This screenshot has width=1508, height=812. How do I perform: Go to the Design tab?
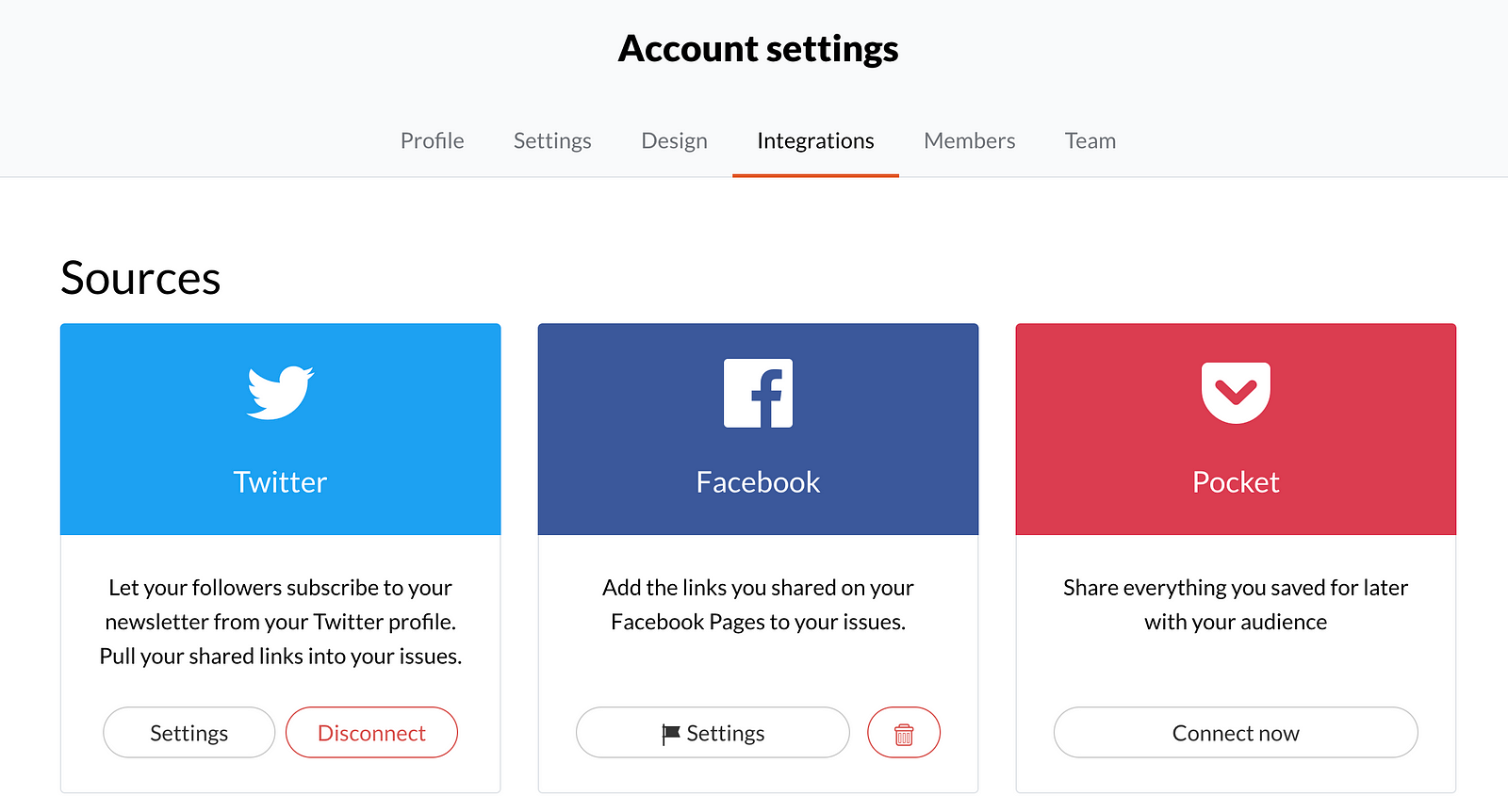[x=674, y=141]
